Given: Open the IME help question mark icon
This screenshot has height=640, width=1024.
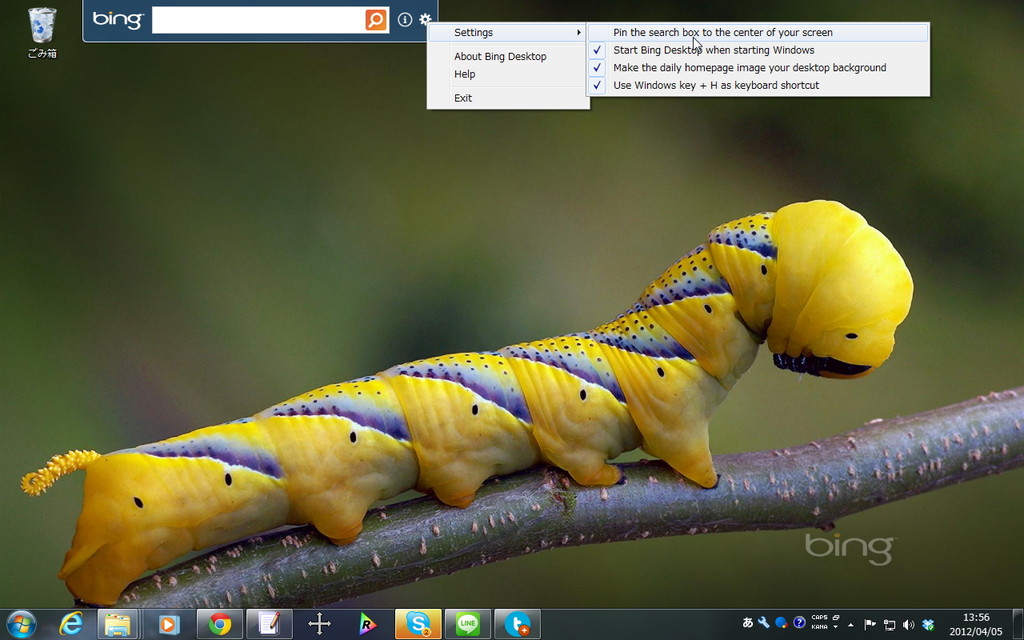Looking at the screenshot, I should [799, 622].
